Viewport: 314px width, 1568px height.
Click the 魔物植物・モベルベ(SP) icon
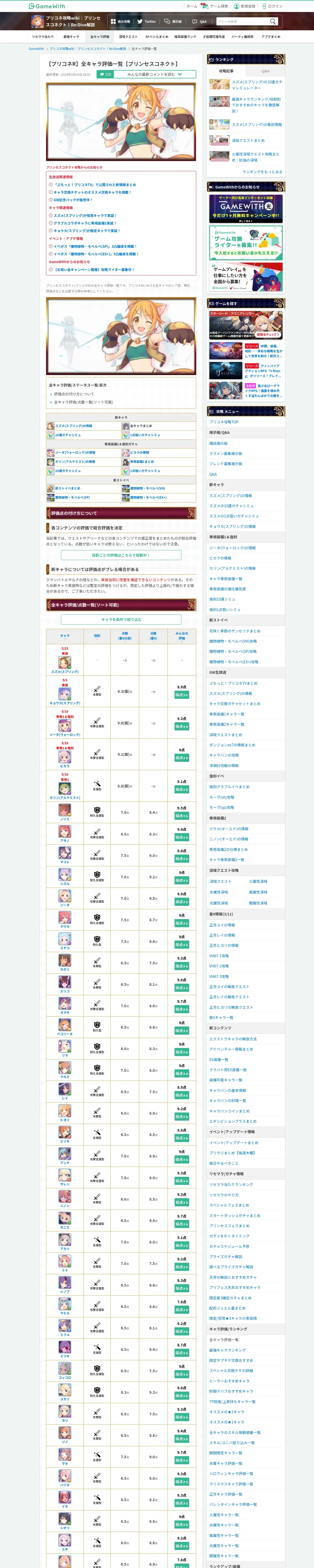(x=51, y=498)
